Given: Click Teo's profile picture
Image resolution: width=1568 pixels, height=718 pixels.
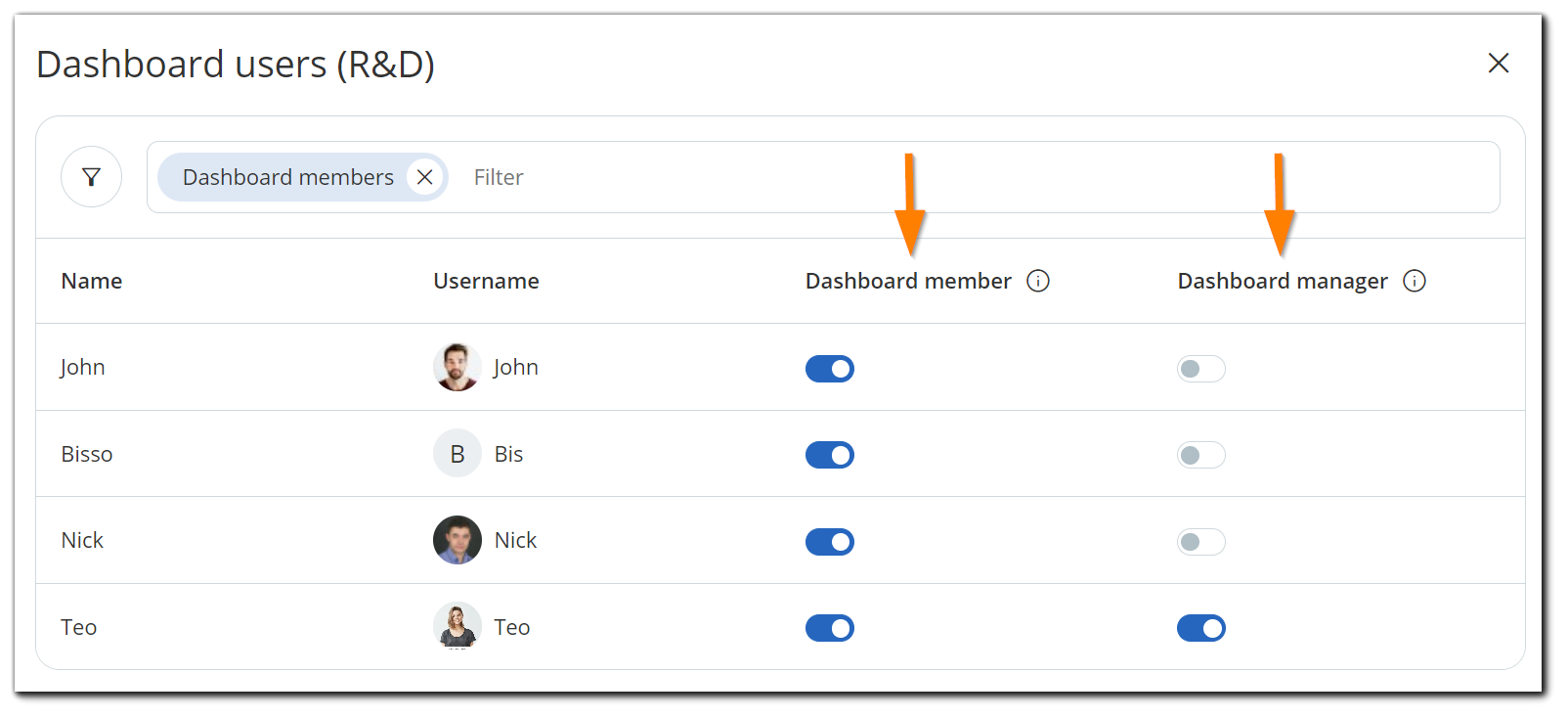Looking at the screenshot, I should [457, 626].
